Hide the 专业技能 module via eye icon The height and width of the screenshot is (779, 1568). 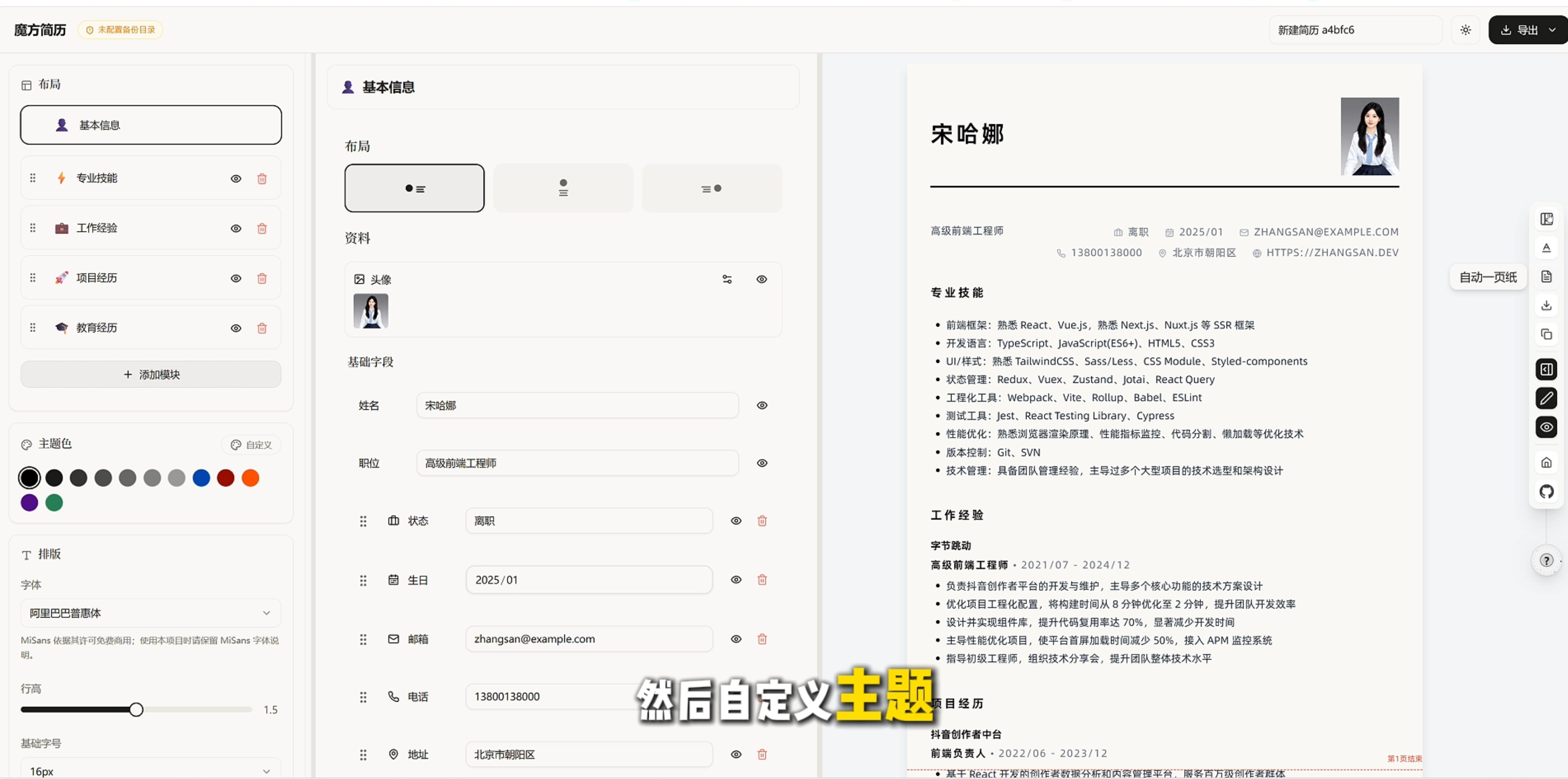tap(235, 178)
